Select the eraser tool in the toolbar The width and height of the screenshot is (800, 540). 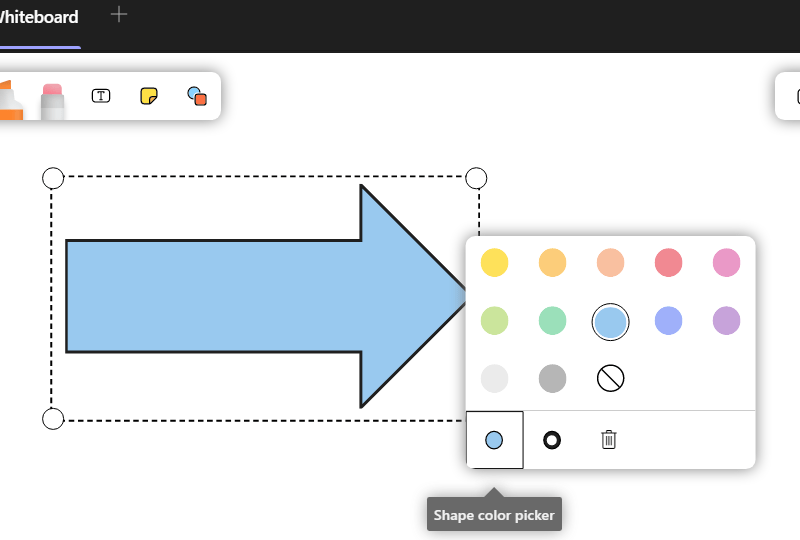click(x=53, y=99)
